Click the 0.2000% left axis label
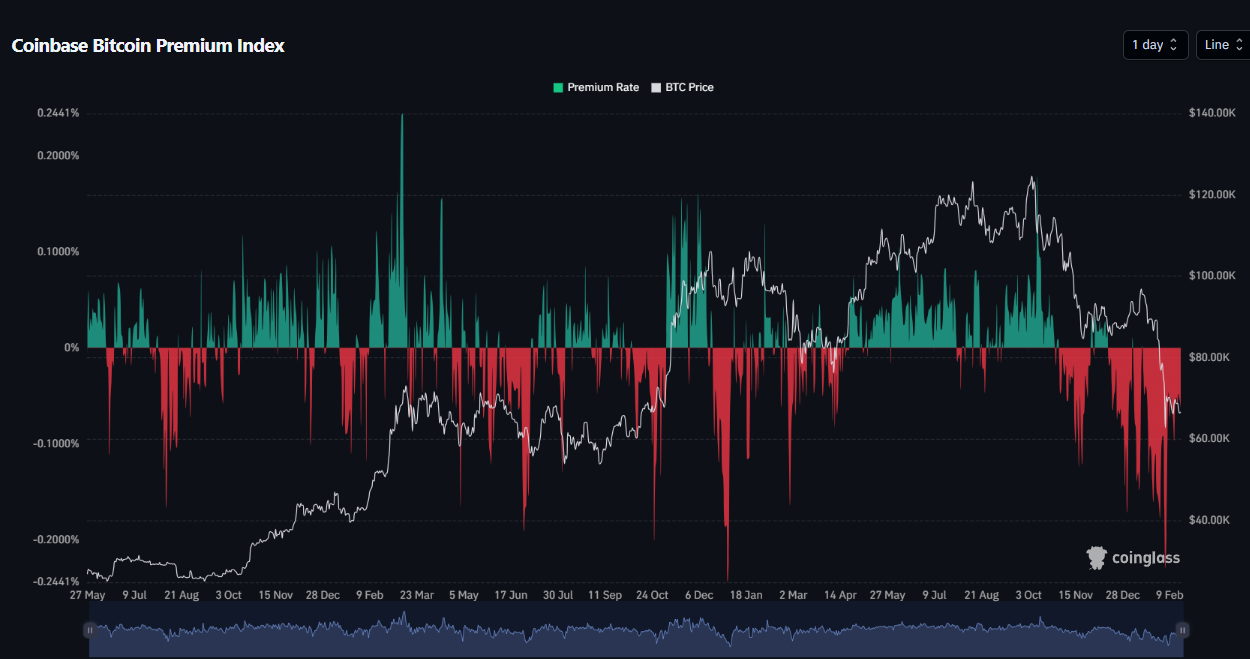This screenshot has width=1250, height=659. tap(58, 156)
